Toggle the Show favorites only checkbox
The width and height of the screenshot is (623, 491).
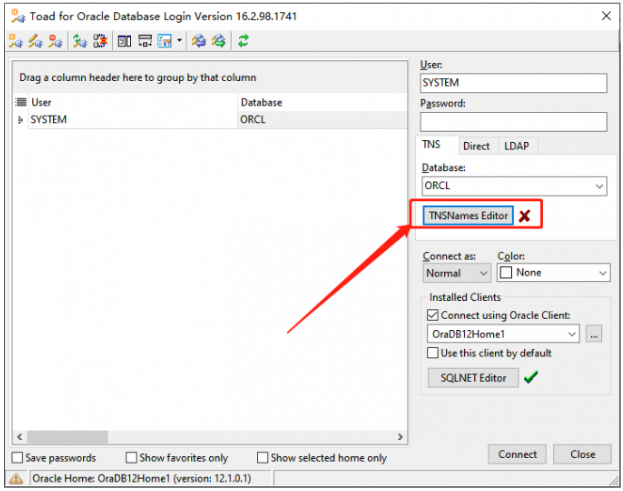pos(131,458)
